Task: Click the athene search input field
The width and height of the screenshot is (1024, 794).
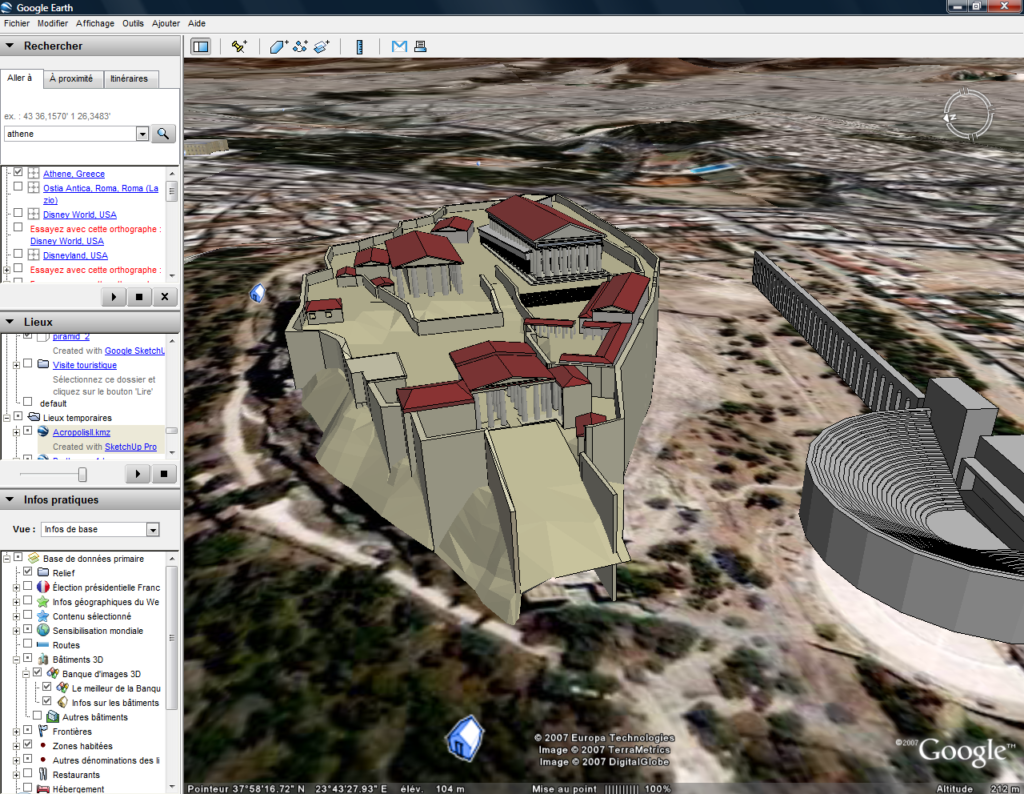Action: pyautogui.click(x=70, y=134)
